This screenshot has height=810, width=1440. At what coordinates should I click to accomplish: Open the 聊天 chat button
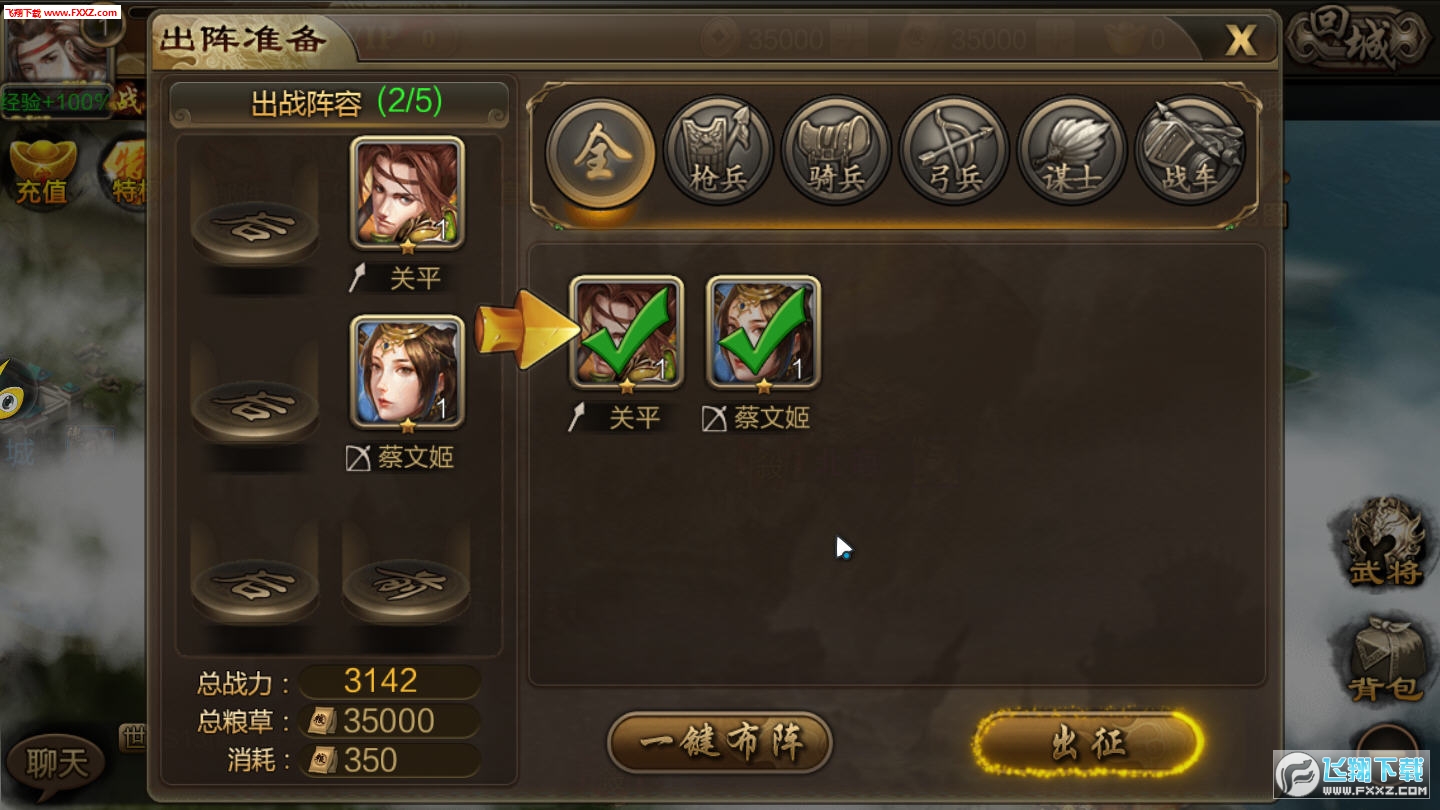point(57,765)
